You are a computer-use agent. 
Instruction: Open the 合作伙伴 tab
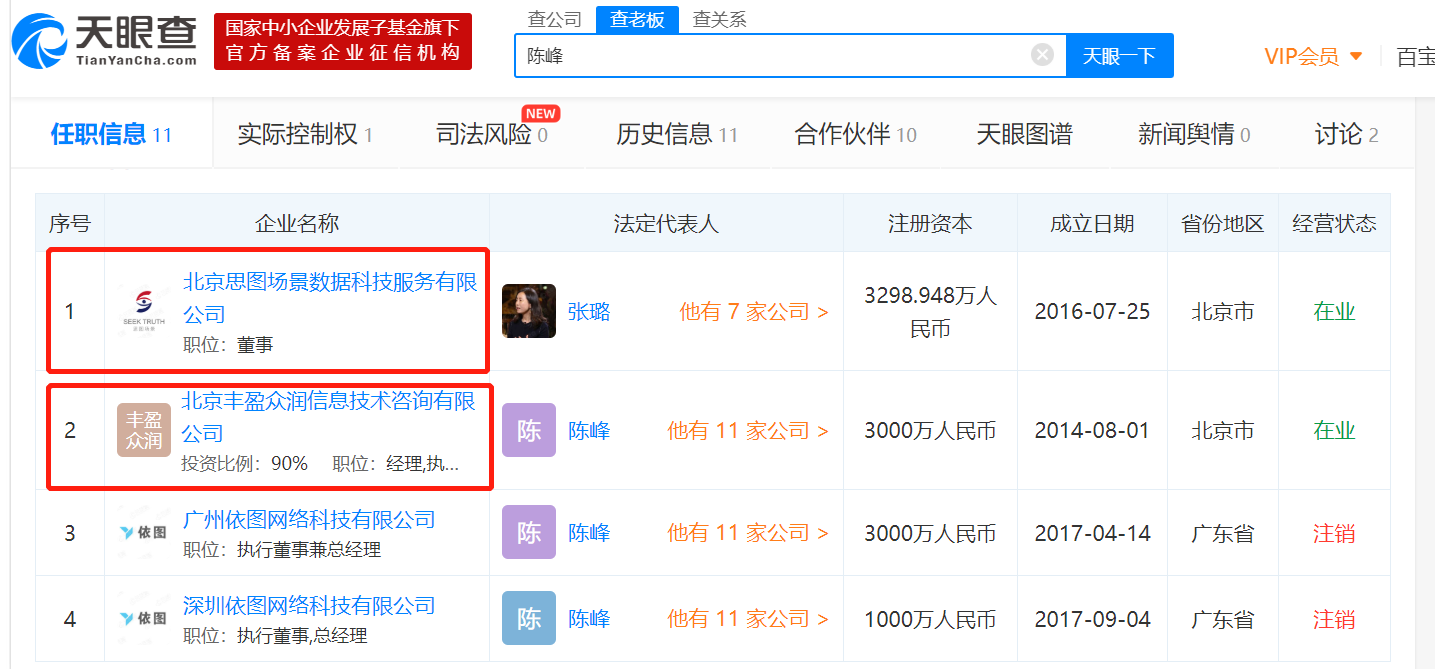[856, 134]
